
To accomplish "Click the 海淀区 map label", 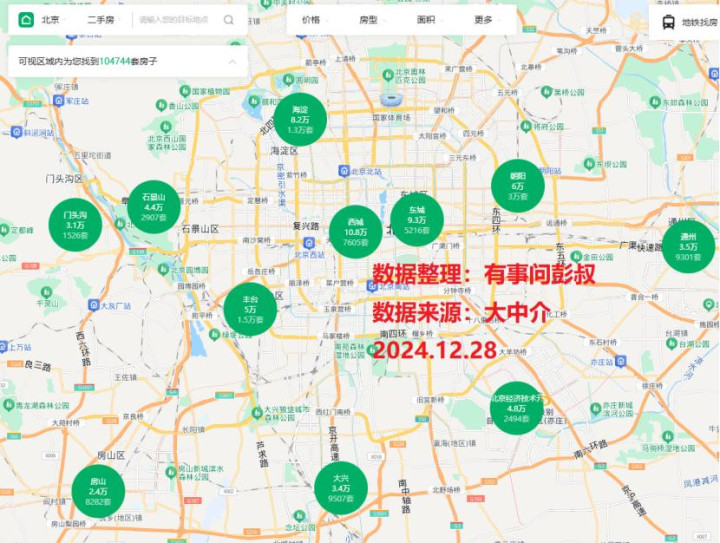I will point(285,151).
